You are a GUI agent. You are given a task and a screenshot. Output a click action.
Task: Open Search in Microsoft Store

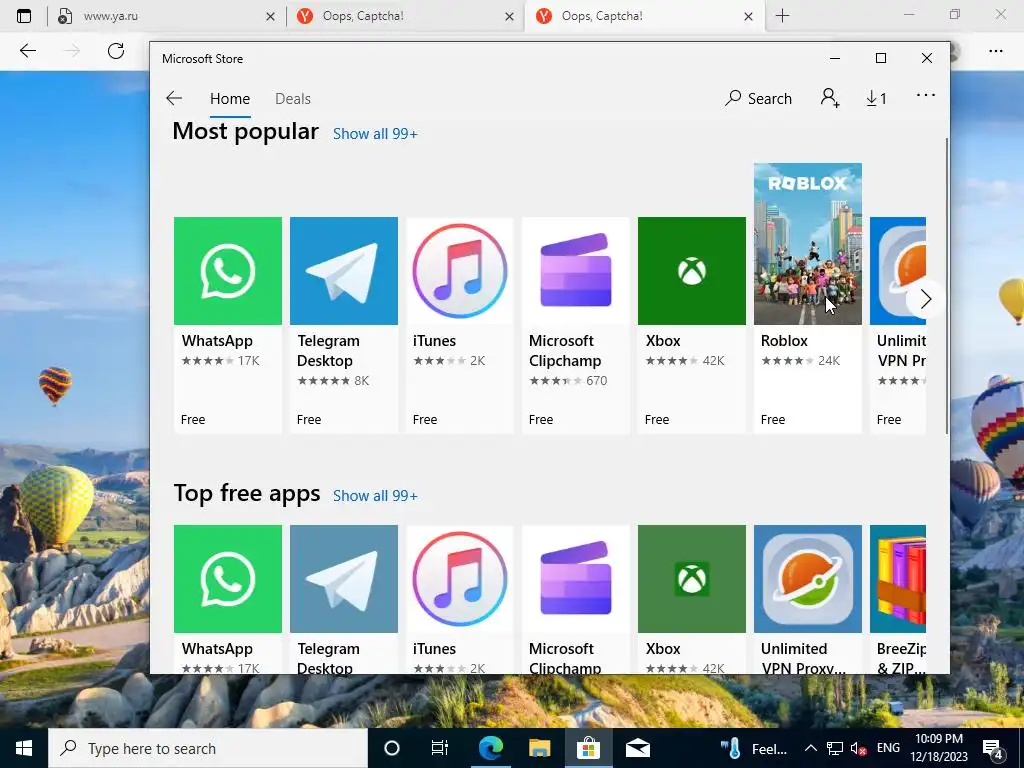tap(758, 99)
